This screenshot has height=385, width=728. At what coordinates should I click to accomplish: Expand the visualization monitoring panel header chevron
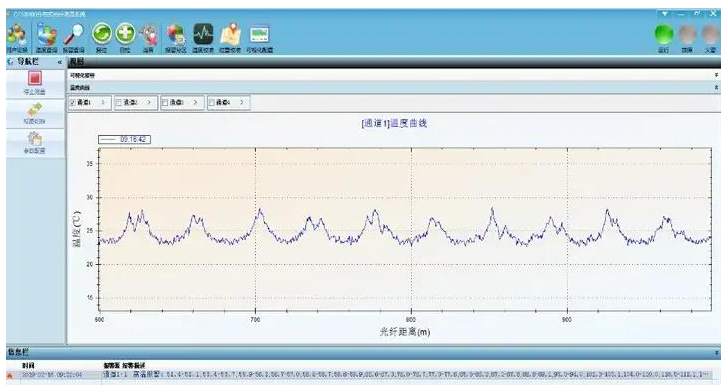[717, 75]
